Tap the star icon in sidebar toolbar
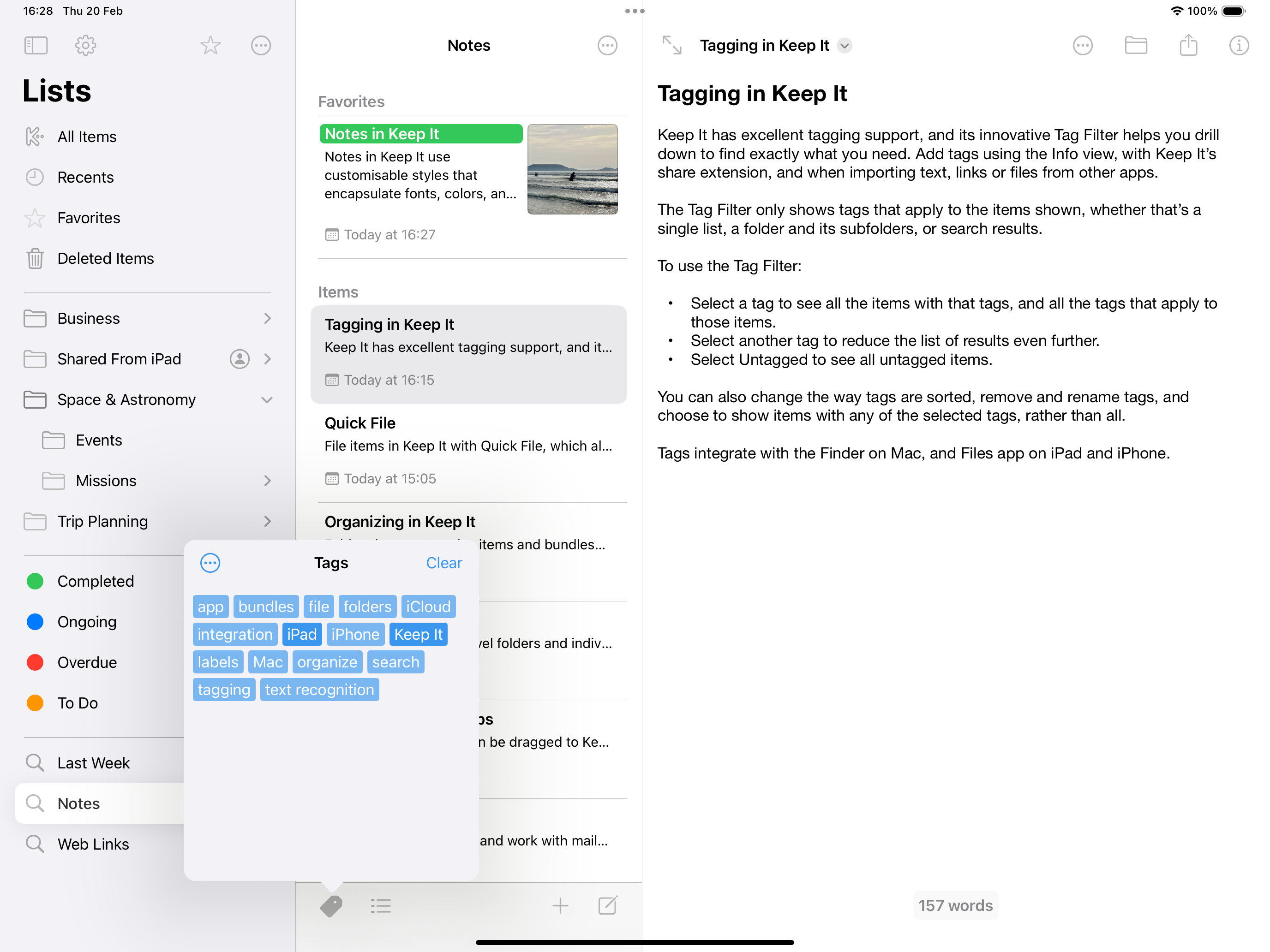Image resolution: width=1270 pixels, height=952 pixels. 211,45
